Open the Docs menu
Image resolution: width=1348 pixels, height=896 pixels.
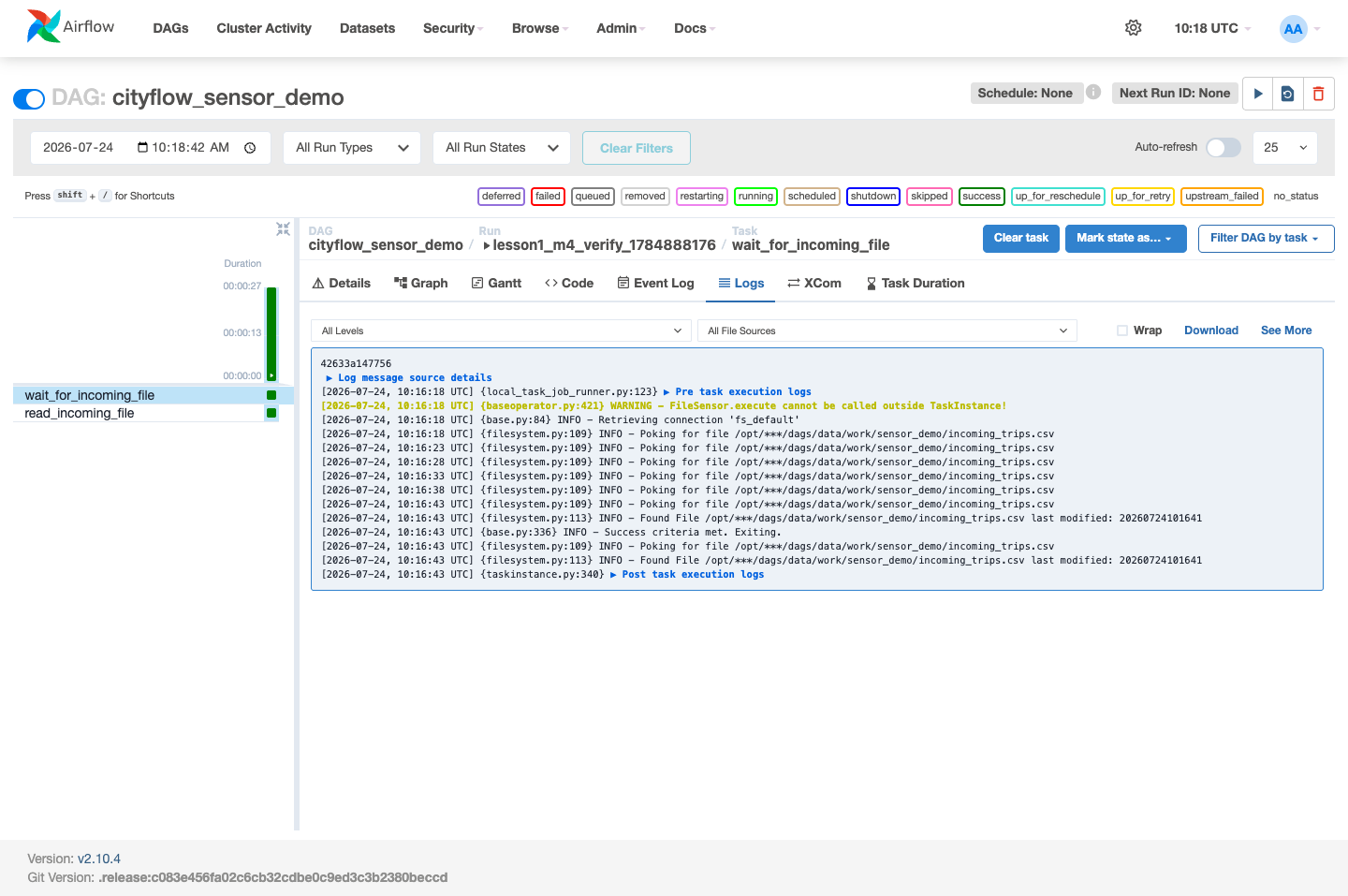(x=695, y=28)
